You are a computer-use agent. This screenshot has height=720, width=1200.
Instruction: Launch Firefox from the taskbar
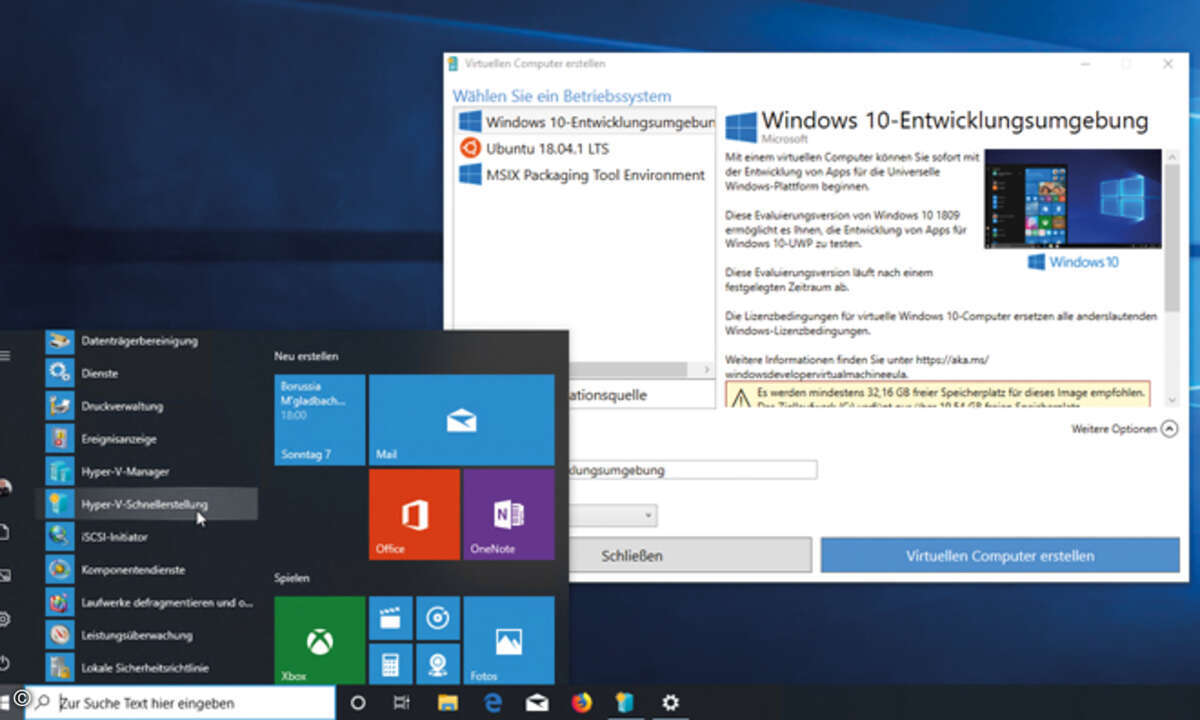pyautogui.click(x=581, y=703)
